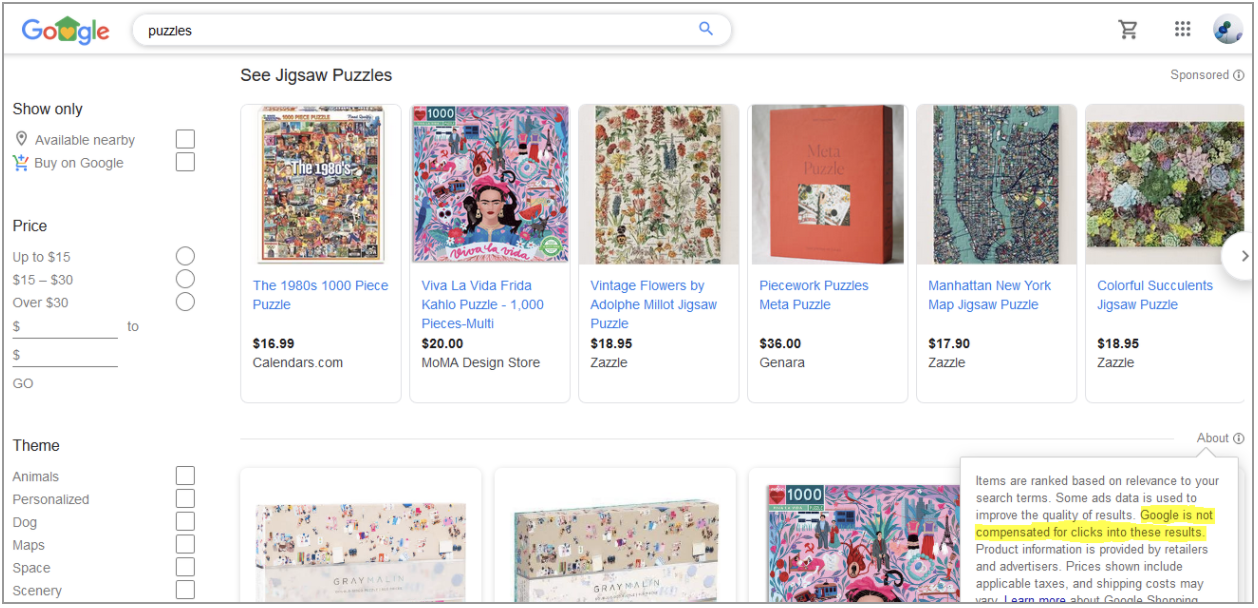
Task: Select $15 – $30 price option
Action: coord(185,279)
